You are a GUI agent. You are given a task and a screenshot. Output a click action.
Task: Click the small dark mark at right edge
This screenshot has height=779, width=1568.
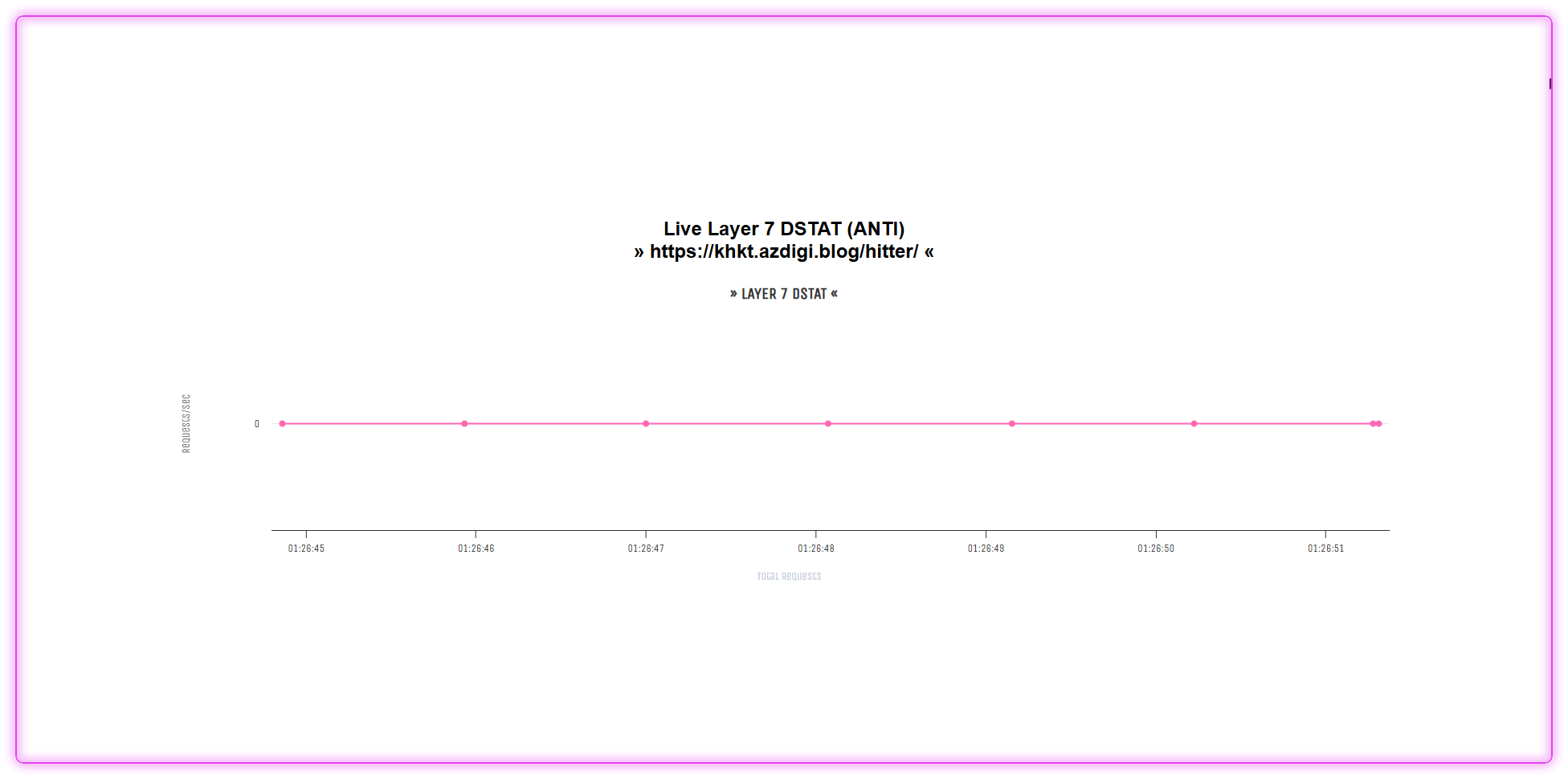1550,84
